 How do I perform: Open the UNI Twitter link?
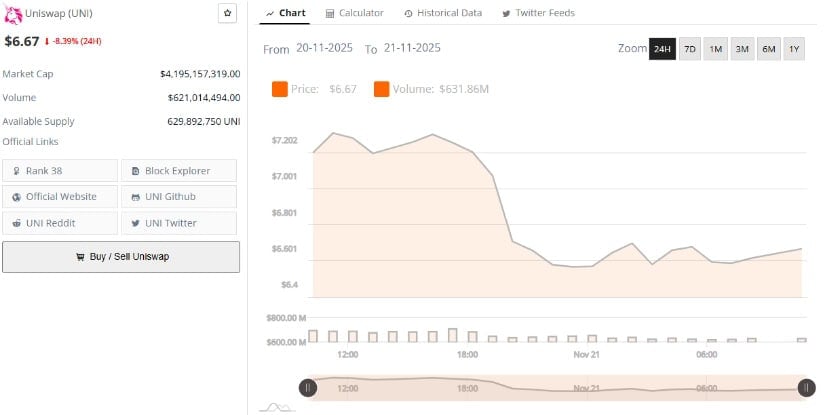point(179,223)
